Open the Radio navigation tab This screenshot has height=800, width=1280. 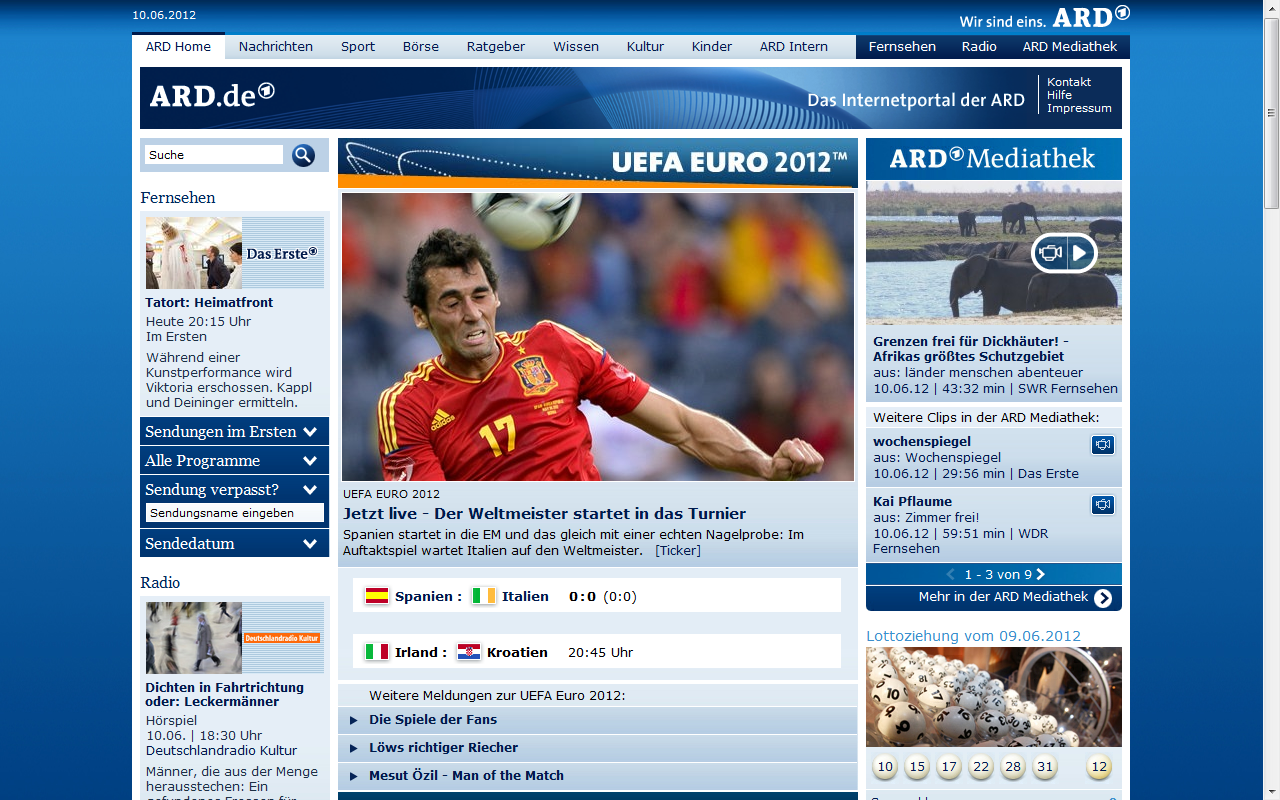pos(979,47)
